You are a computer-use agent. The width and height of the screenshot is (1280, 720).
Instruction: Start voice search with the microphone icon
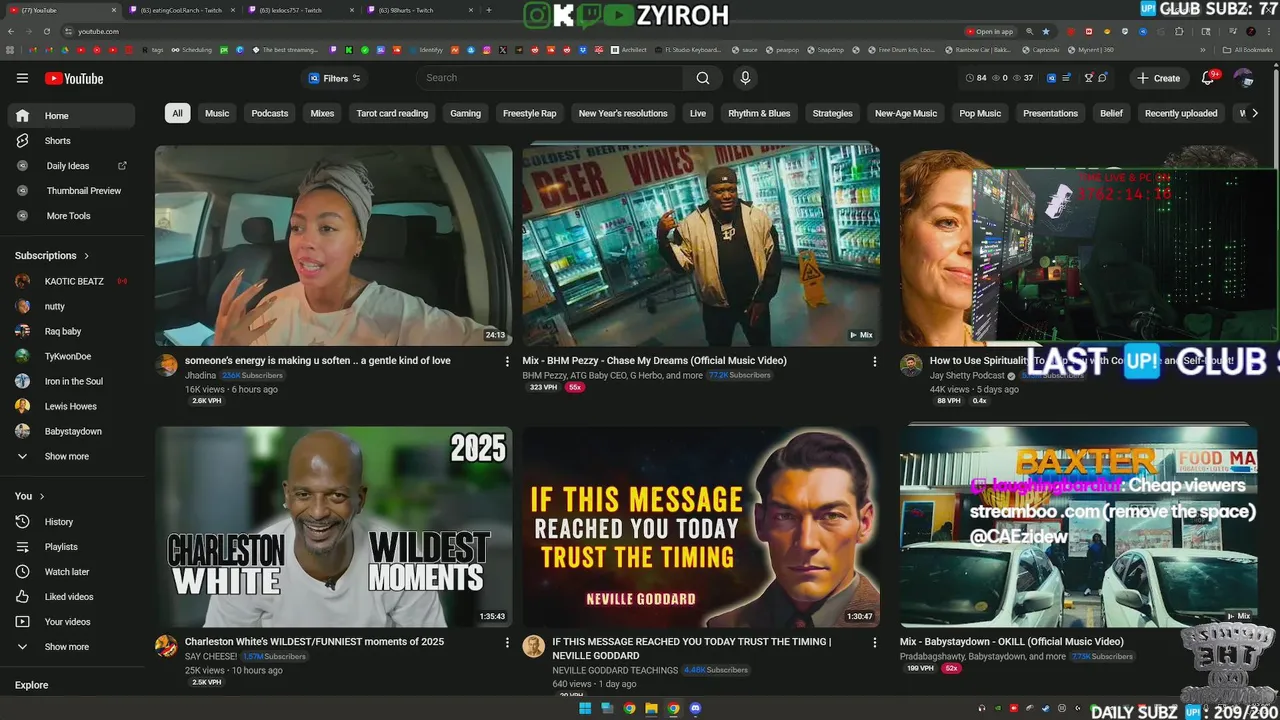pyautogui.click(x=745, y=78)
